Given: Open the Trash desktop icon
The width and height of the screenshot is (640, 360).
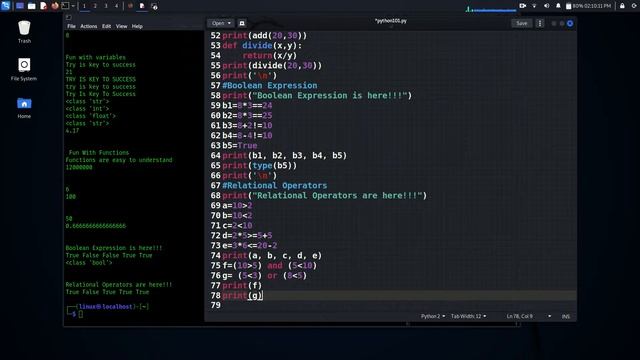Looking at the screenshot, I should pos(24,32).
